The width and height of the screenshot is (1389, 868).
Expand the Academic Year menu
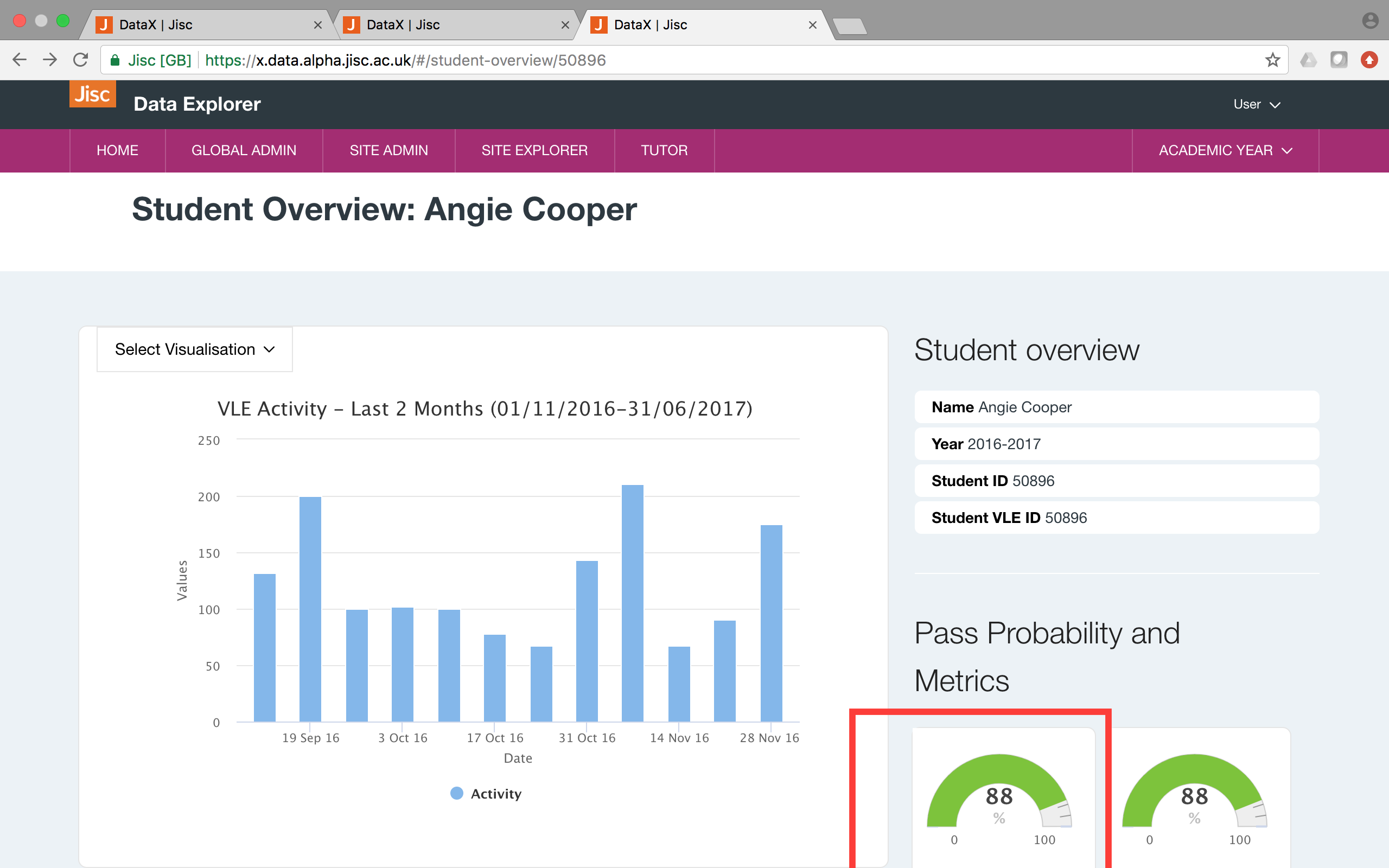pyautogui.click(x=1225, y=150)
